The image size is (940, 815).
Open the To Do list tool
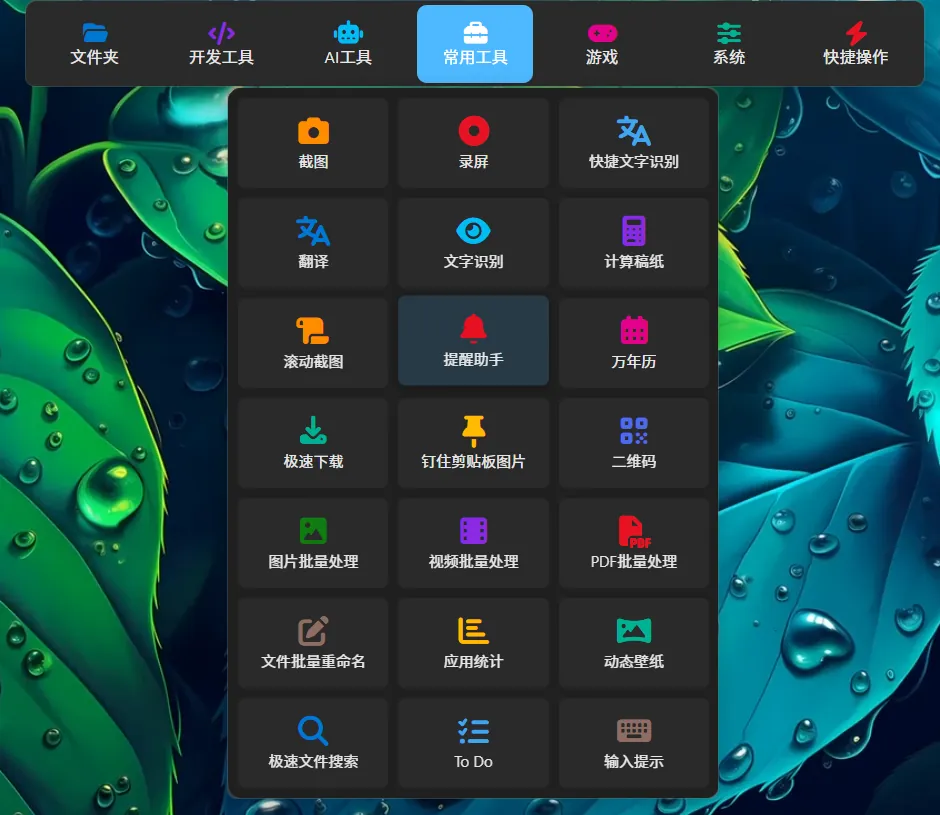pos(474,743)
